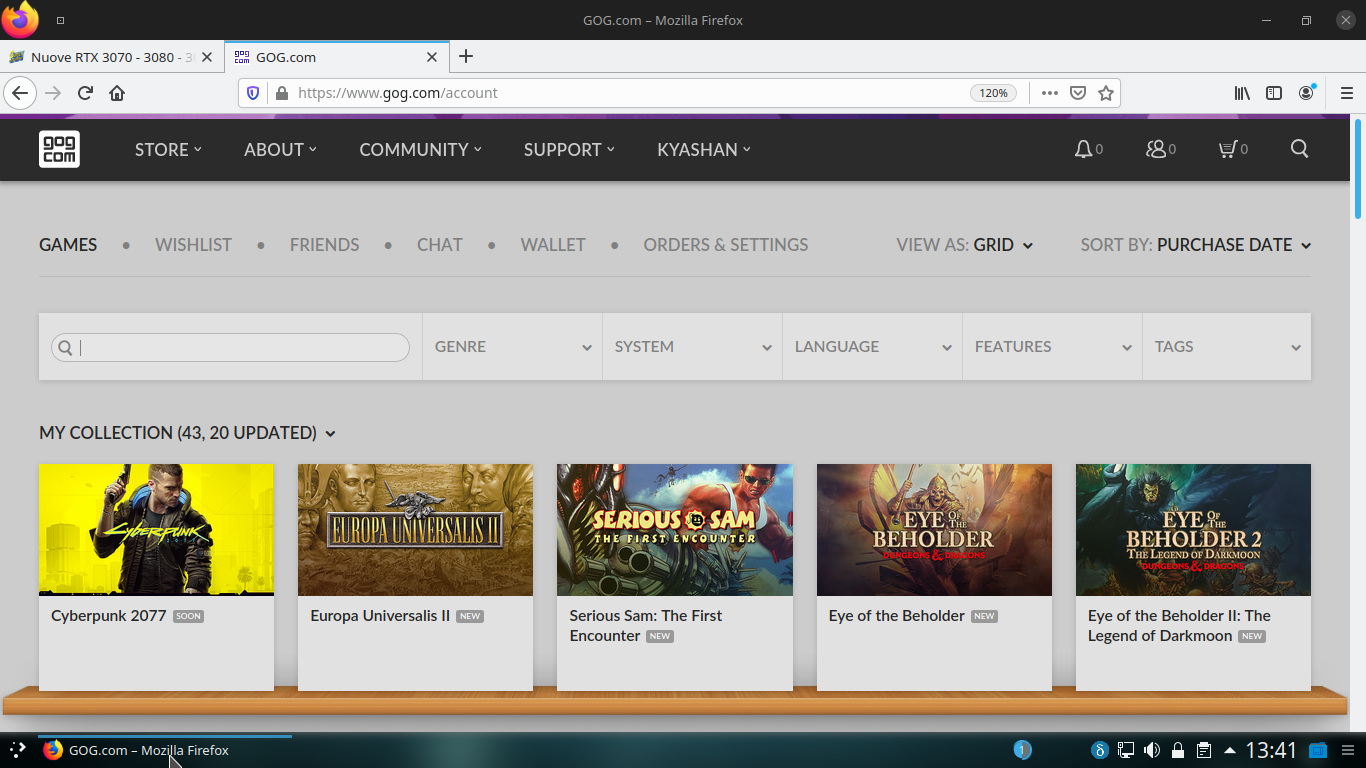Click the GOG.com Firefox taskbar entry

click(x=165, y=750)
